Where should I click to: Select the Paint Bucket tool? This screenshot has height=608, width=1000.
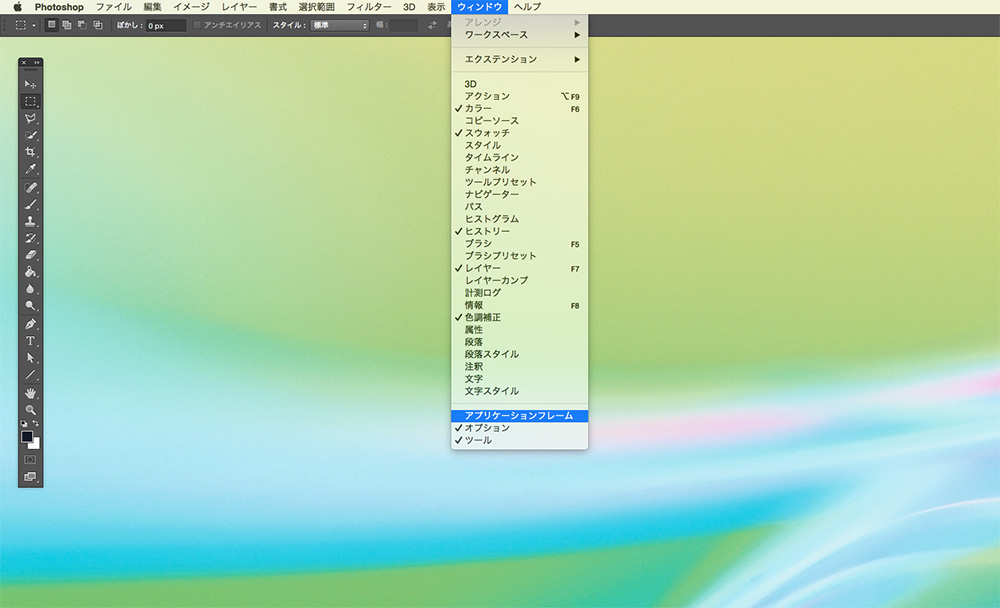(30, 272)
